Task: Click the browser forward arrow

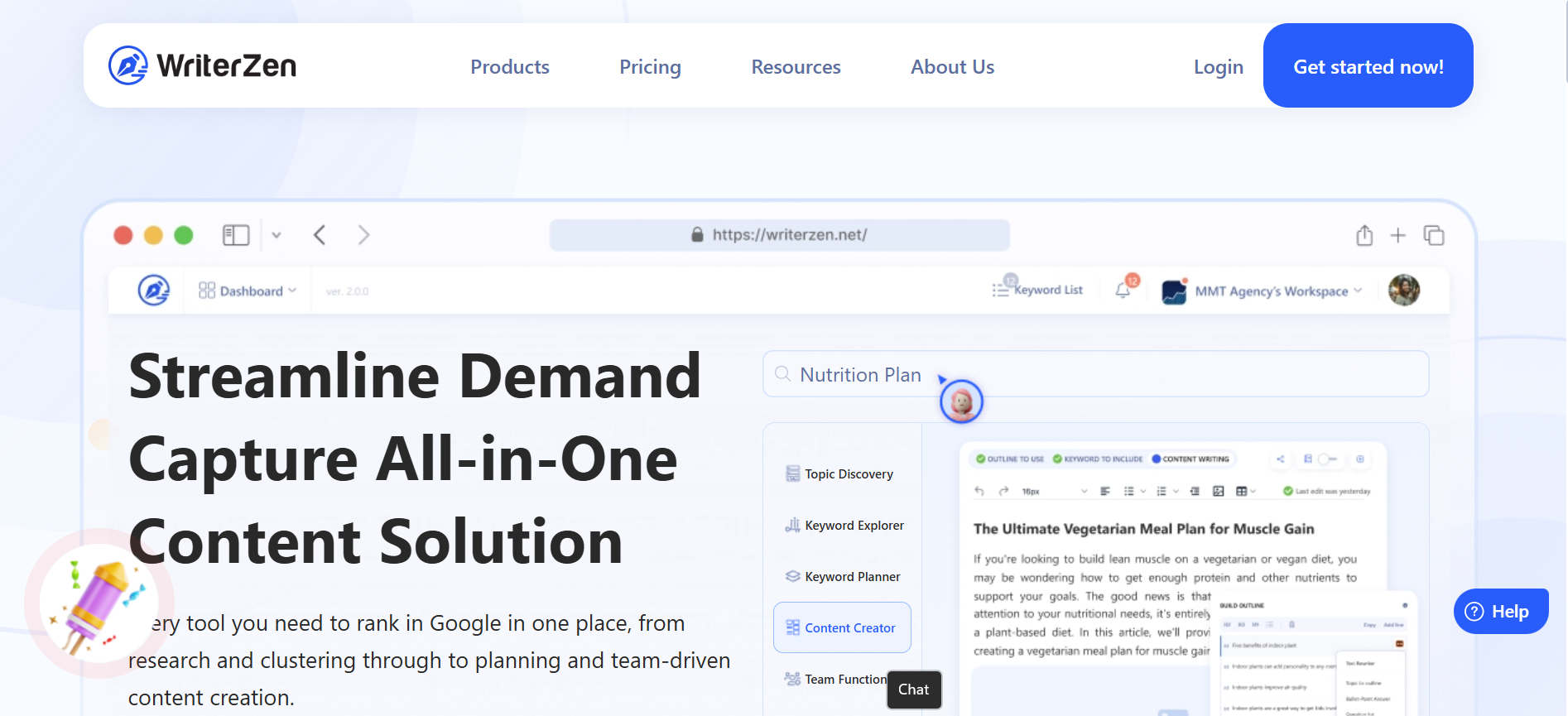Action: point(363,235)
